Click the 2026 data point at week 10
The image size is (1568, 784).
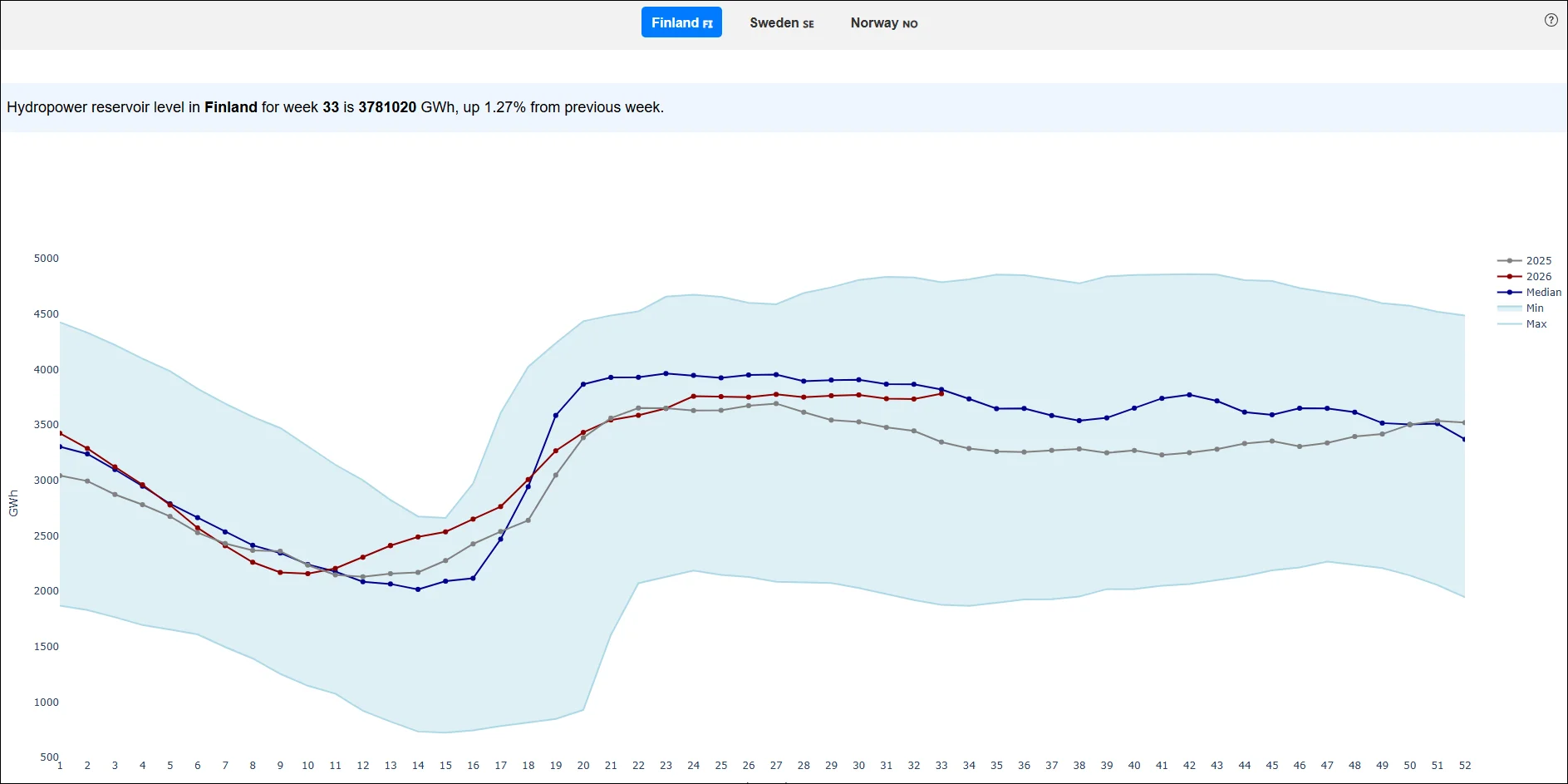307,574
